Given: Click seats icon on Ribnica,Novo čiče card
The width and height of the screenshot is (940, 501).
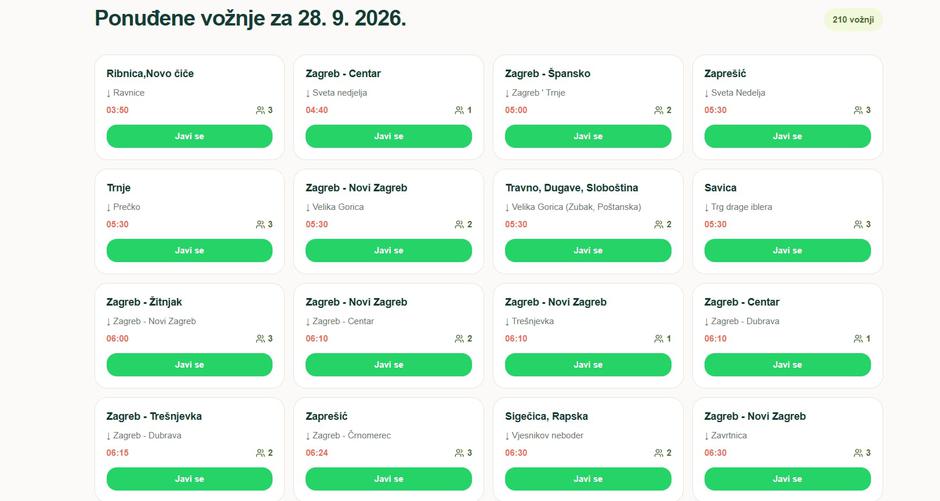Looking at the screenshot, I should pos(260,110).
